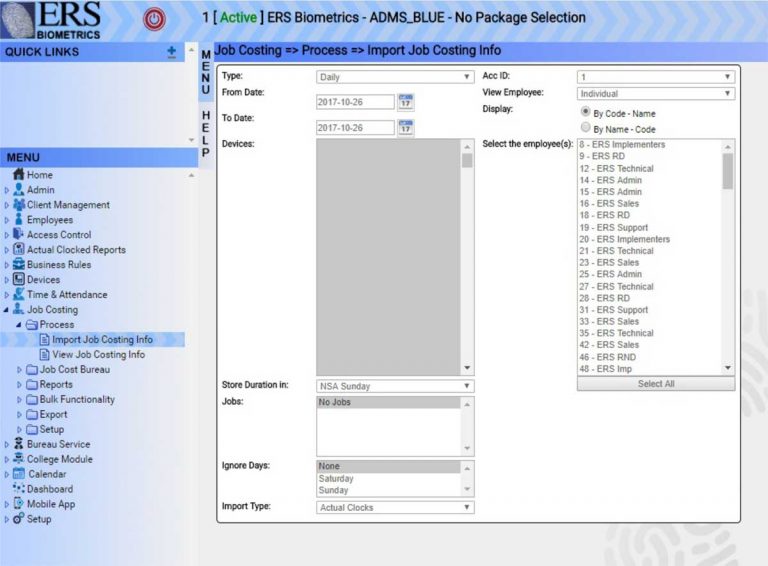This screenshot has height=566, width=768.
Task: Click the red power logout icon
Action: [154, 20]
